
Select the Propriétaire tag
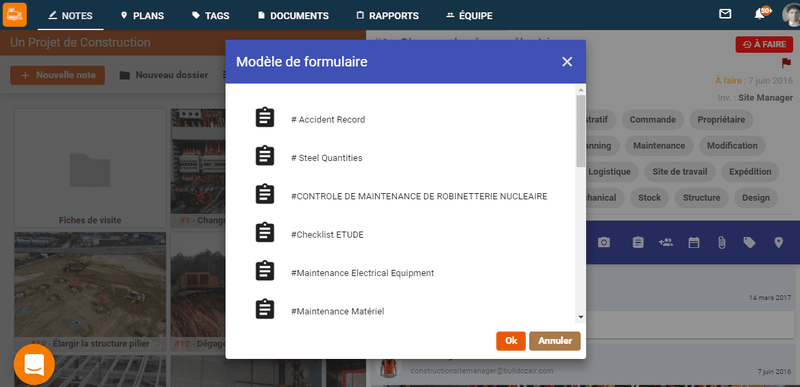(x=721, y=120)
